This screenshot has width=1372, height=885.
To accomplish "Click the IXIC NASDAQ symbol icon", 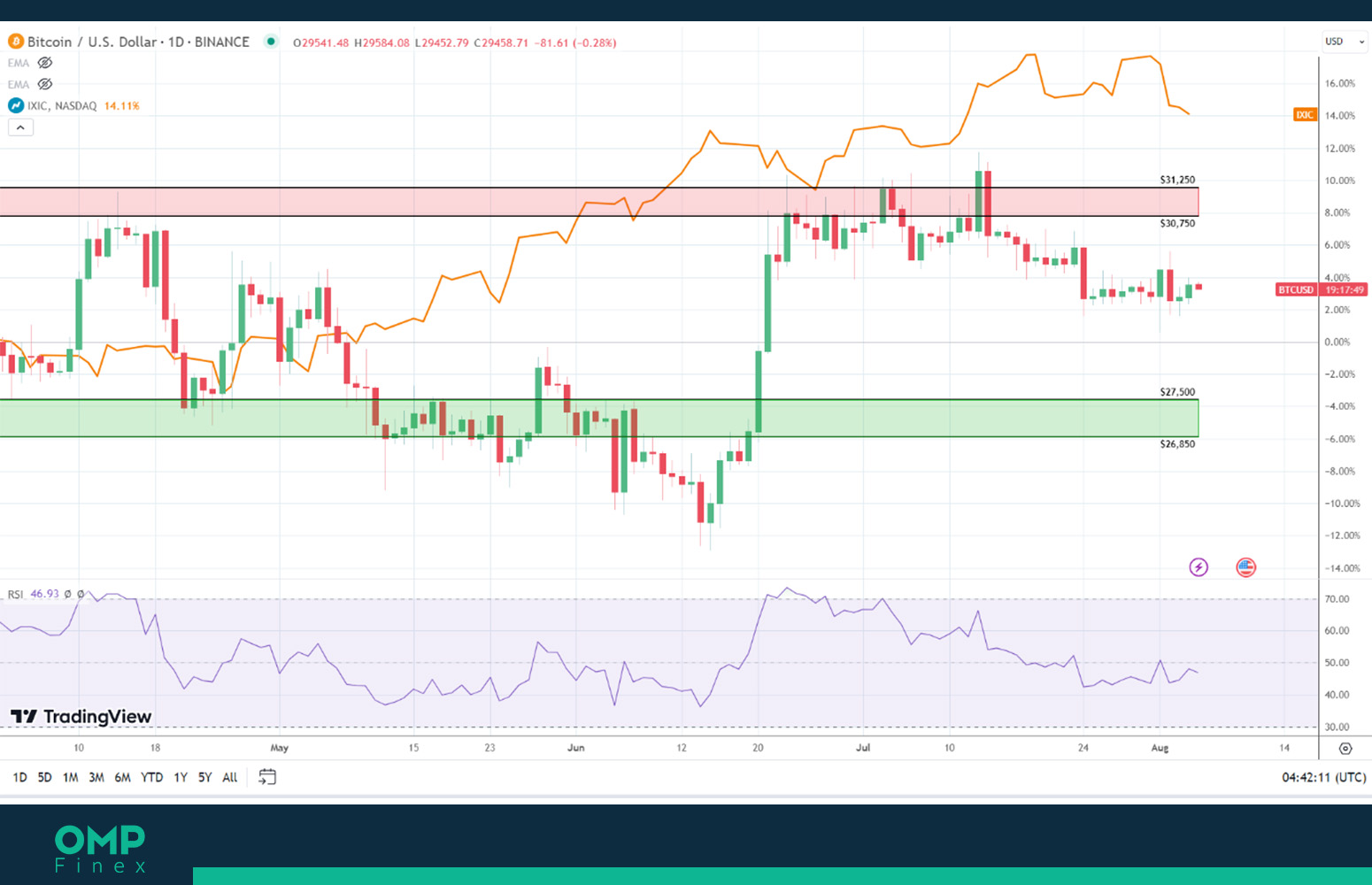I will [16, 105].
